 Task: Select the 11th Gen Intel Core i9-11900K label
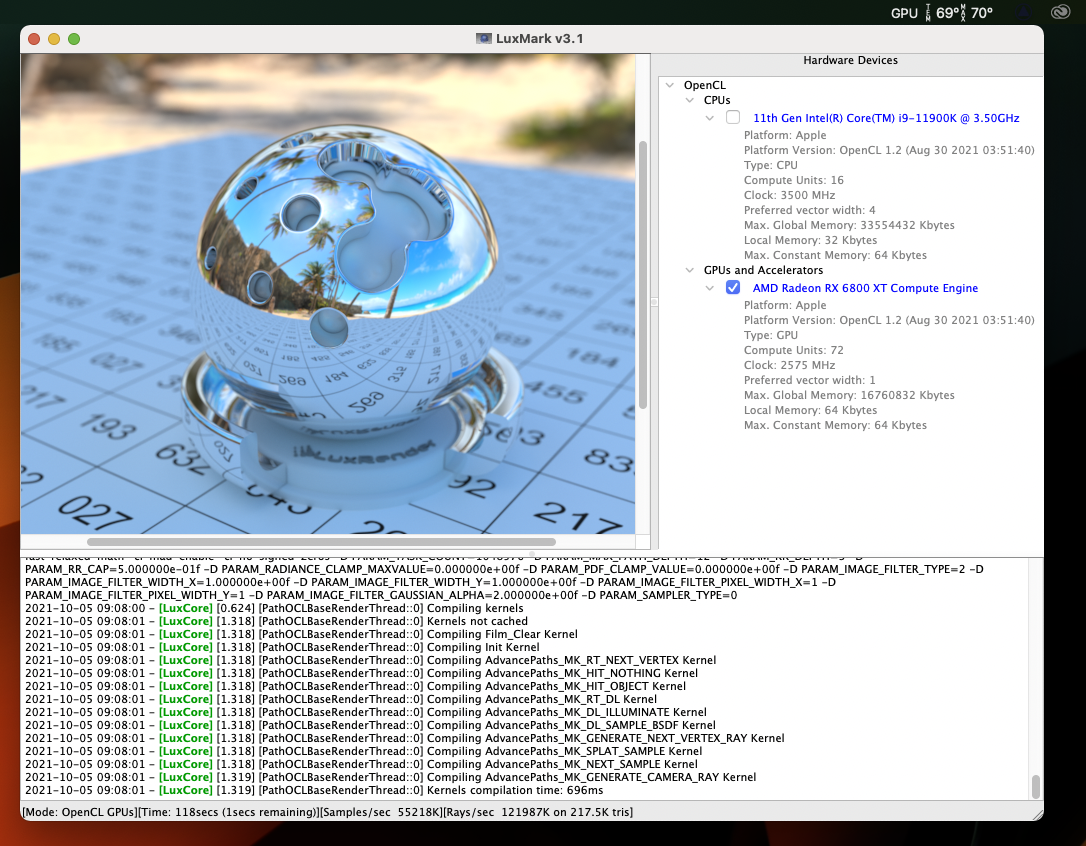[x=885, y=118]
